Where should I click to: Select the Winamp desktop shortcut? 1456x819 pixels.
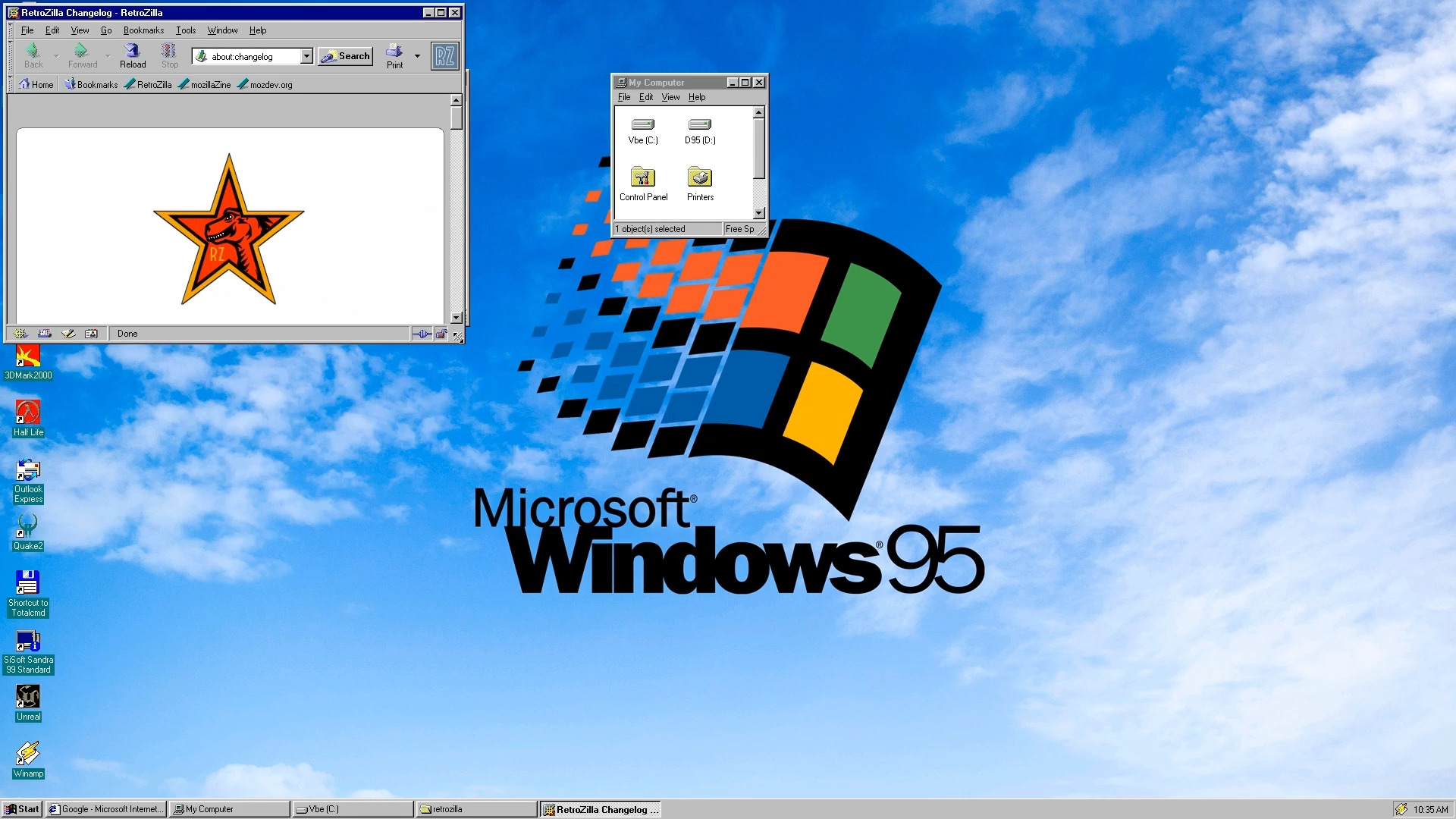click(x=28, y=760)
